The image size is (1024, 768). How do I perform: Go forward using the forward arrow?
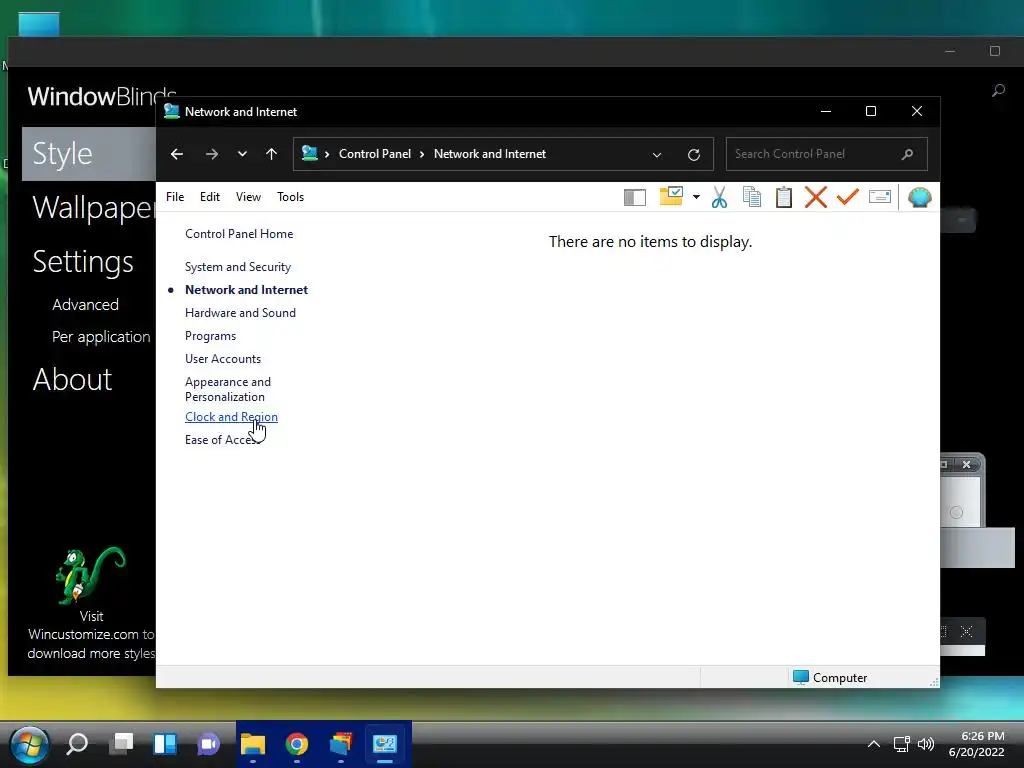(x=212, y=154)
